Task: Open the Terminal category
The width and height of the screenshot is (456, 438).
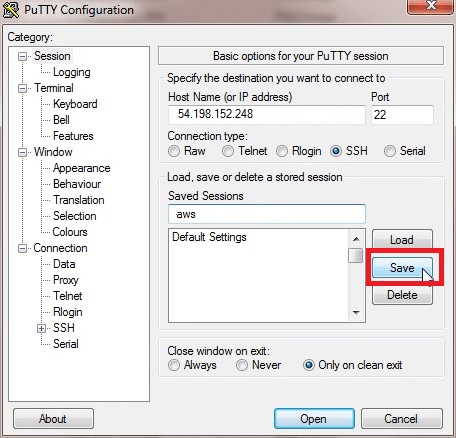Action: 54,88
